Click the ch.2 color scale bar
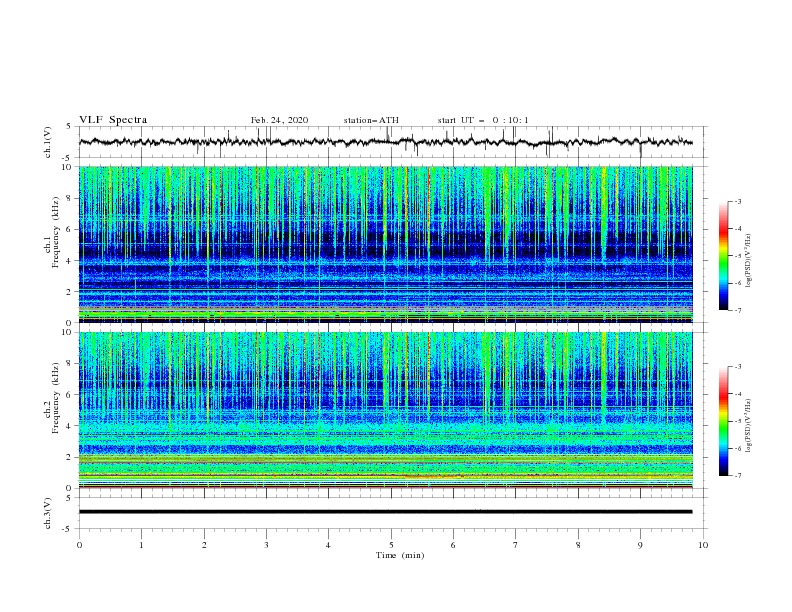792x612 pixels. pos(724,421)
